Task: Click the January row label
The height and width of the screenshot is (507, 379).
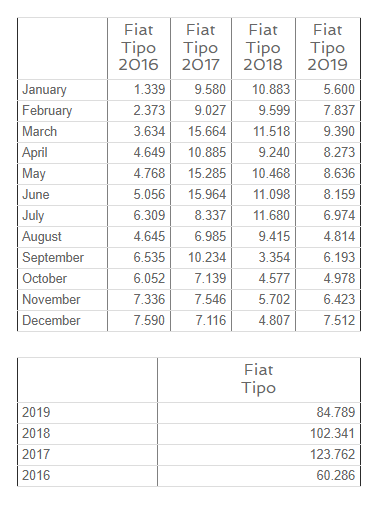Action: coord(44,90)
